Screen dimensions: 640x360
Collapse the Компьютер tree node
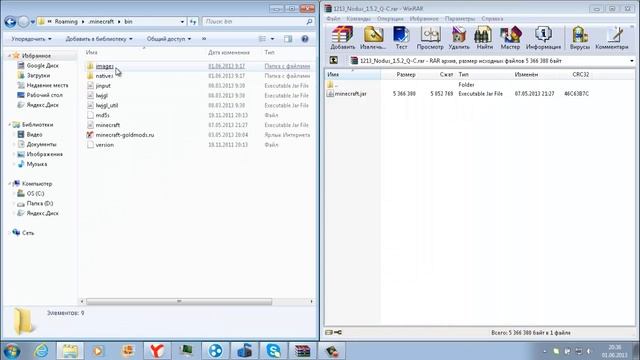pyautogui.click(x=9, y=184)
